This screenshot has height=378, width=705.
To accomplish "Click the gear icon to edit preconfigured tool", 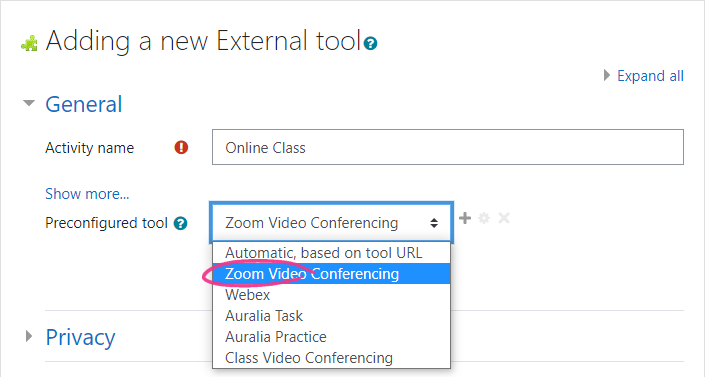I will 484,218.
